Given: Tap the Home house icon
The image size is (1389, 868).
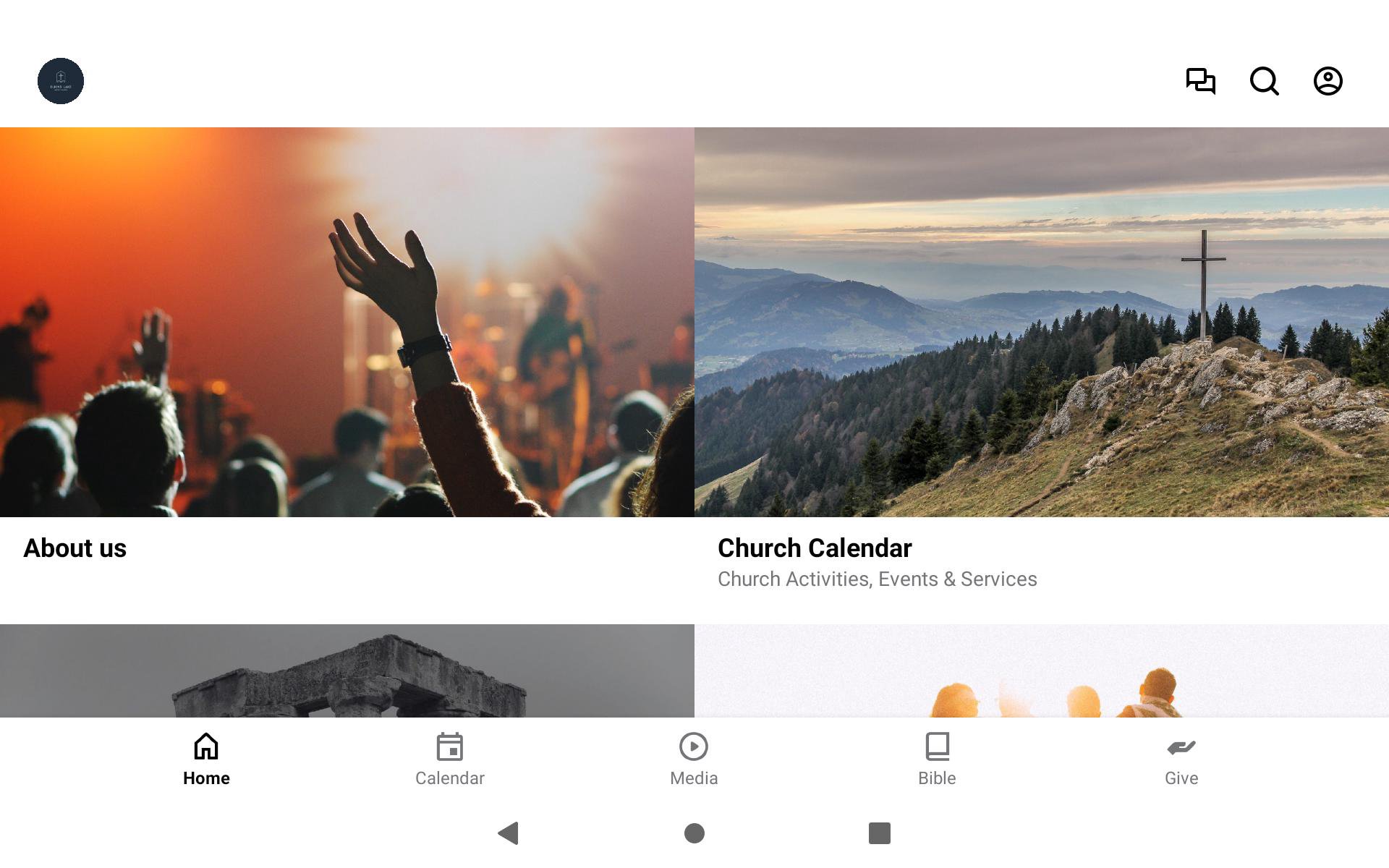Looking at the screenshot, I should 206,746.
